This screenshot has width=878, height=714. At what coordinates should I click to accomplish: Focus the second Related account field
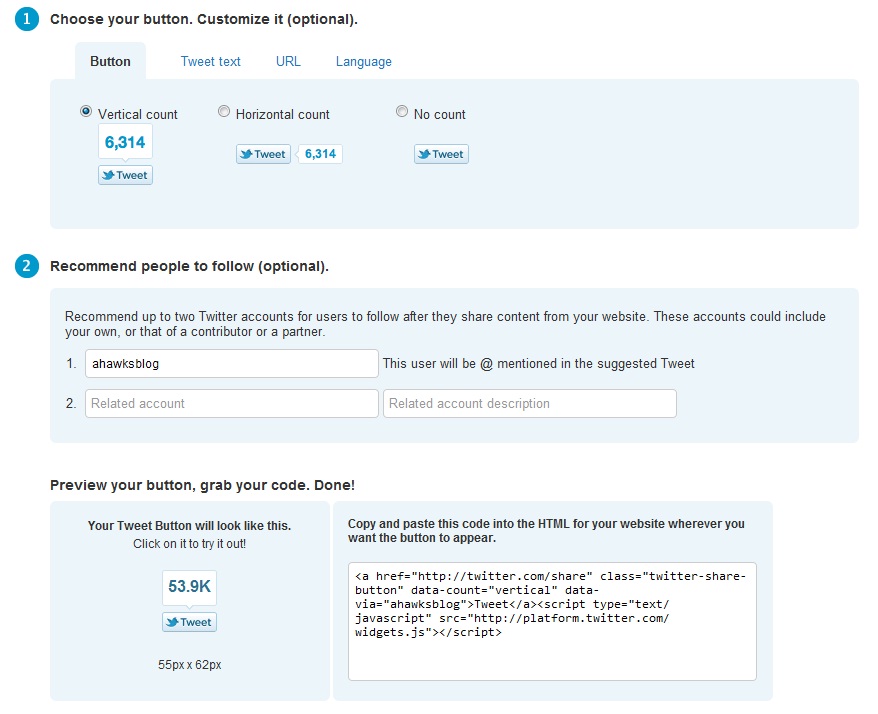pyautogui.click(x=231, y=404)
